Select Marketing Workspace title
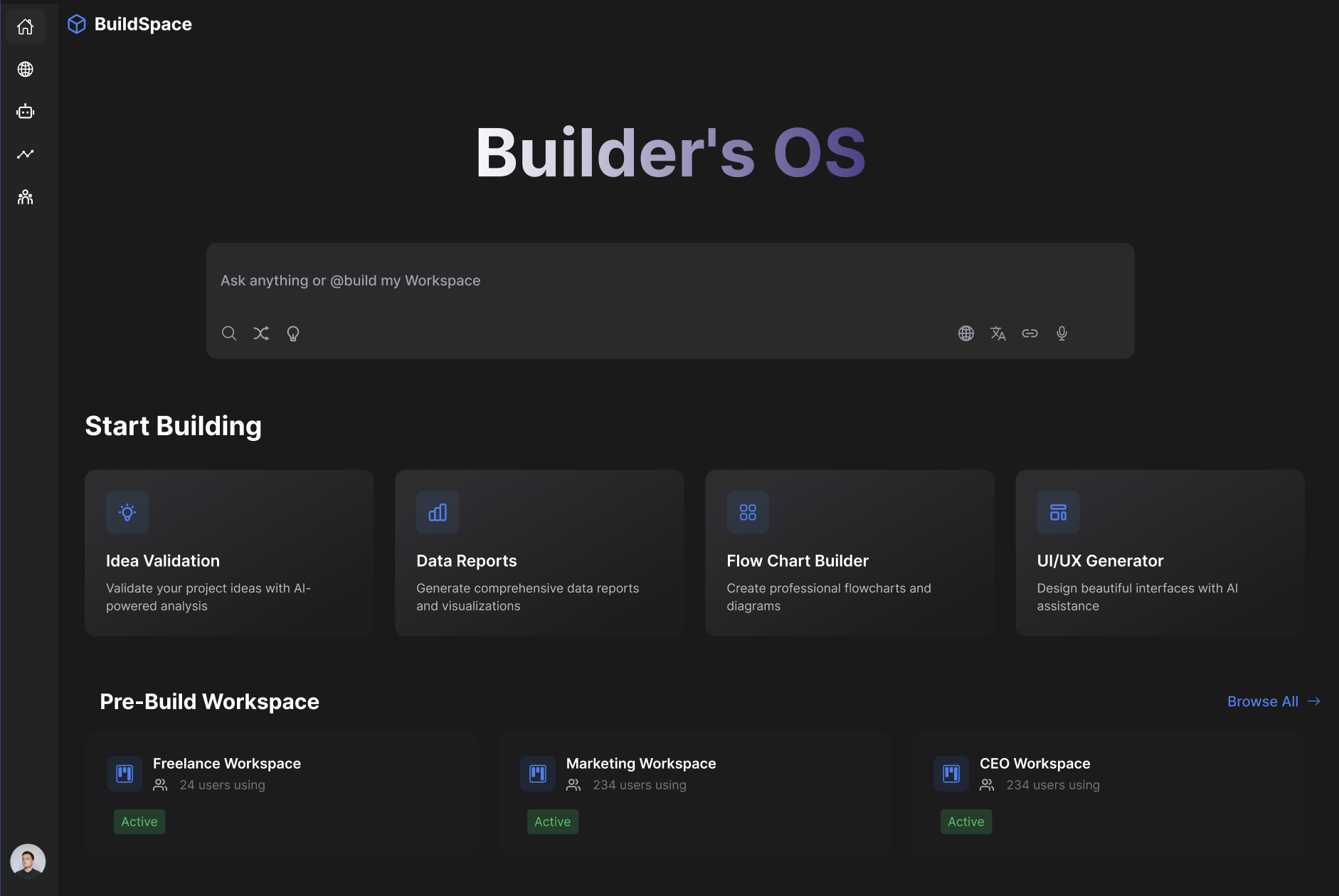The height and width of the screenshot is (896, 1339). 641,764
